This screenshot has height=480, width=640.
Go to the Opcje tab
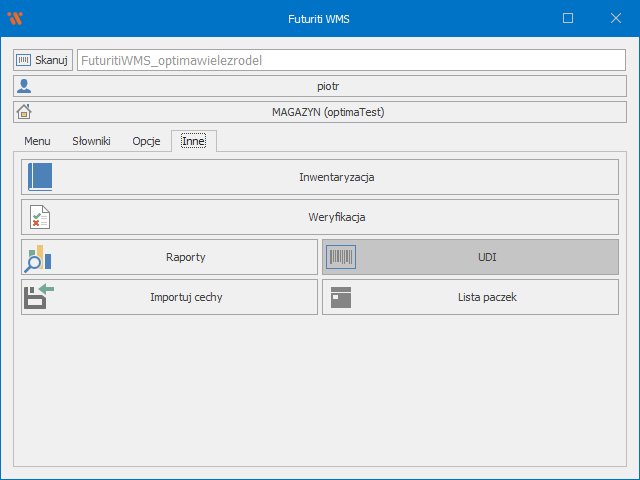[x=146, y=141]
